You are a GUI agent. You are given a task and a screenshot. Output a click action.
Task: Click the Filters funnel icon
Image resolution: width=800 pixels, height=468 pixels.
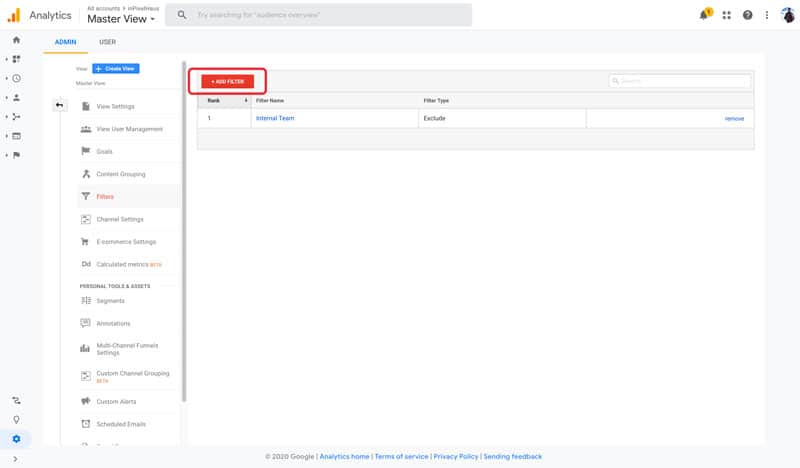click(x=86, y=196)
